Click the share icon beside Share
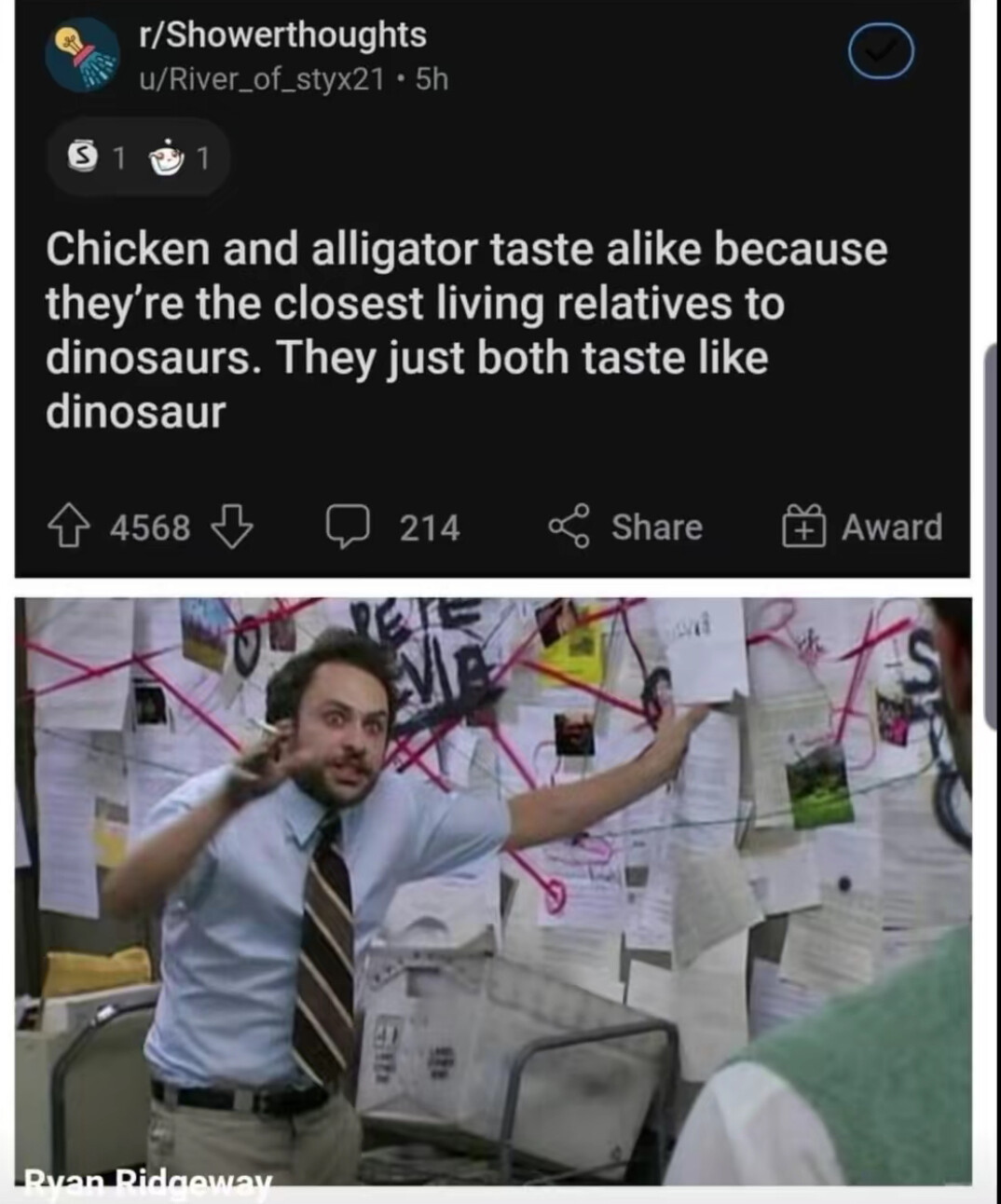Viewport: 1001px width, 1204px height. tap(569, 527)
